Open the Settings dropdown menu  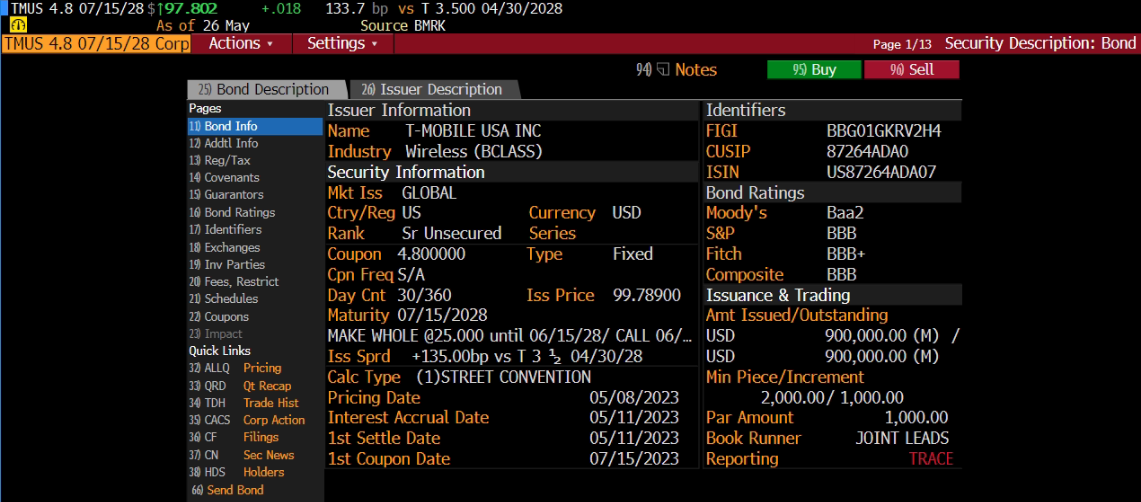click(x=342, y=43)
